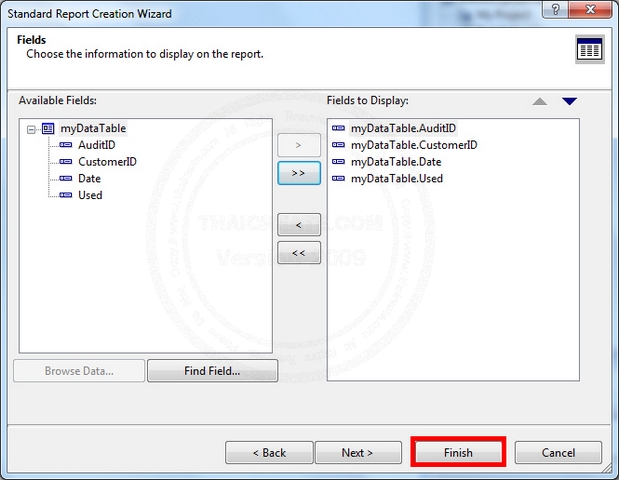Click the CustomerID field icon in Available Fields
The image size is (619, 480).
(x=66, y=161)
